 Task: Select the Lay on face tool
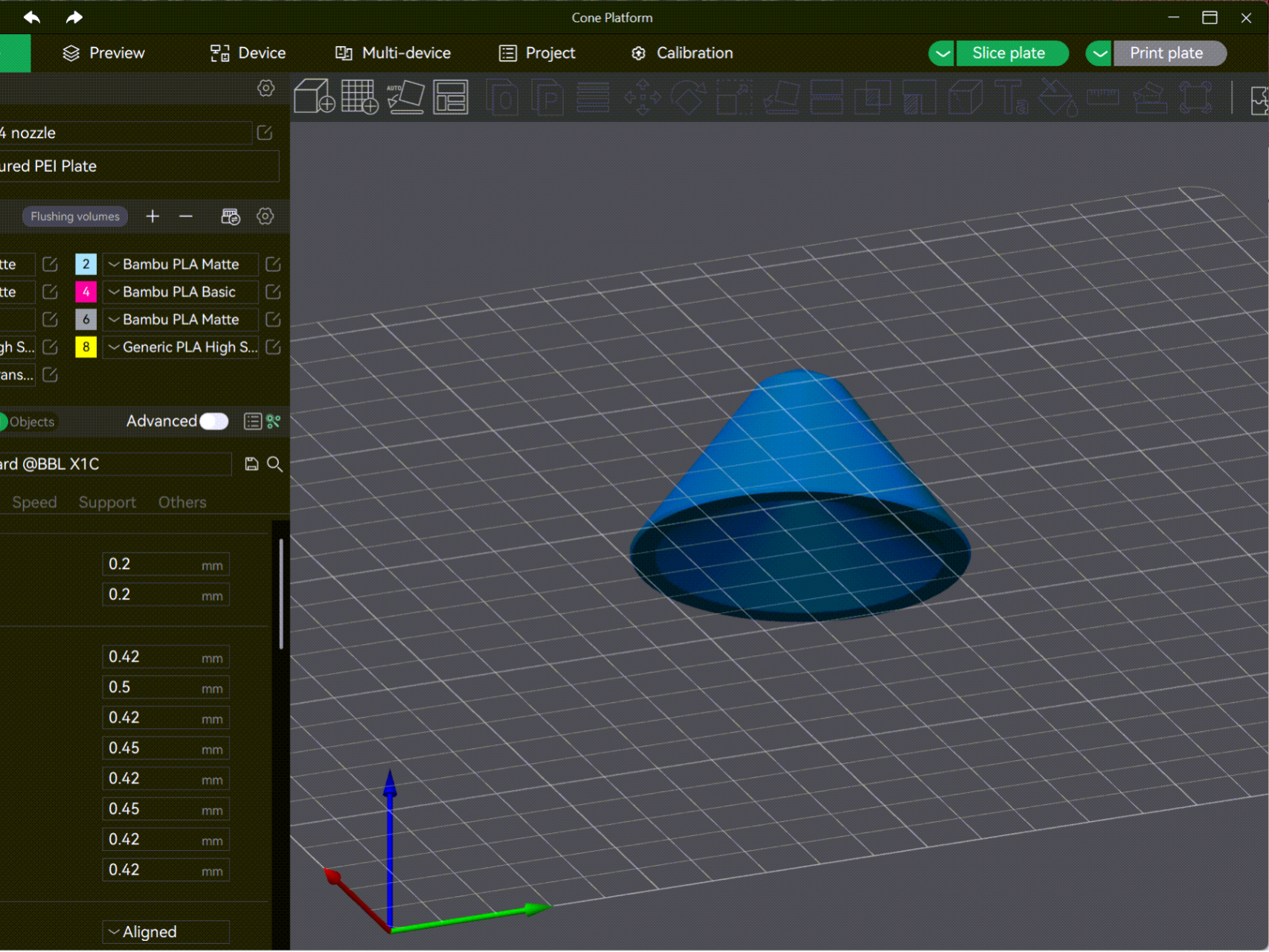781,97
